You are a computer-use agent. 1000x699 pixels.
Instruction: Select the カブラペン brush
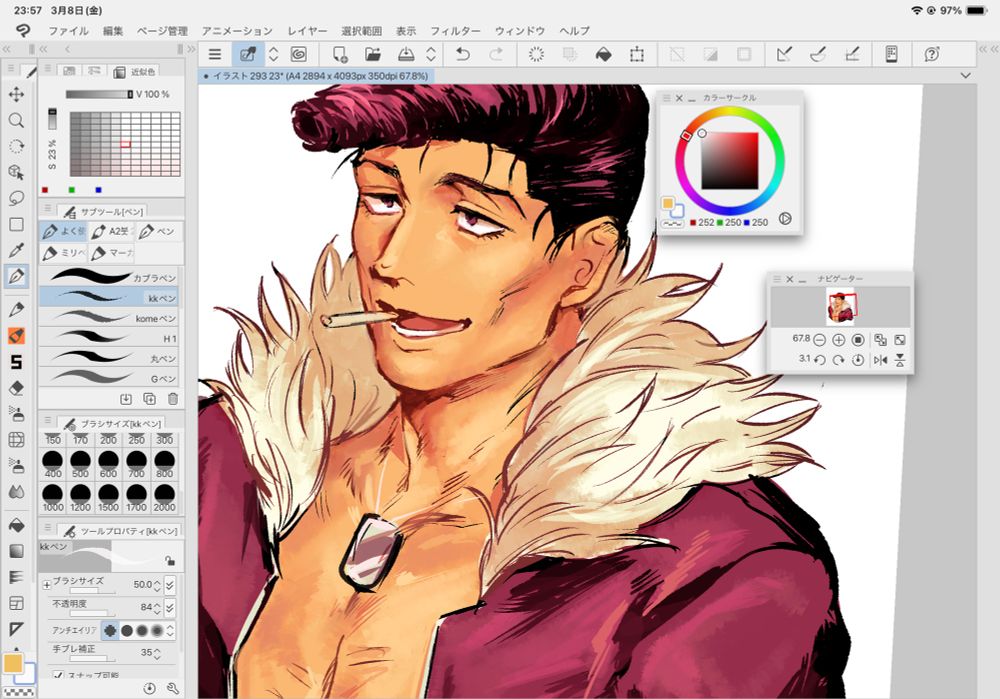[x=110, y=277]
